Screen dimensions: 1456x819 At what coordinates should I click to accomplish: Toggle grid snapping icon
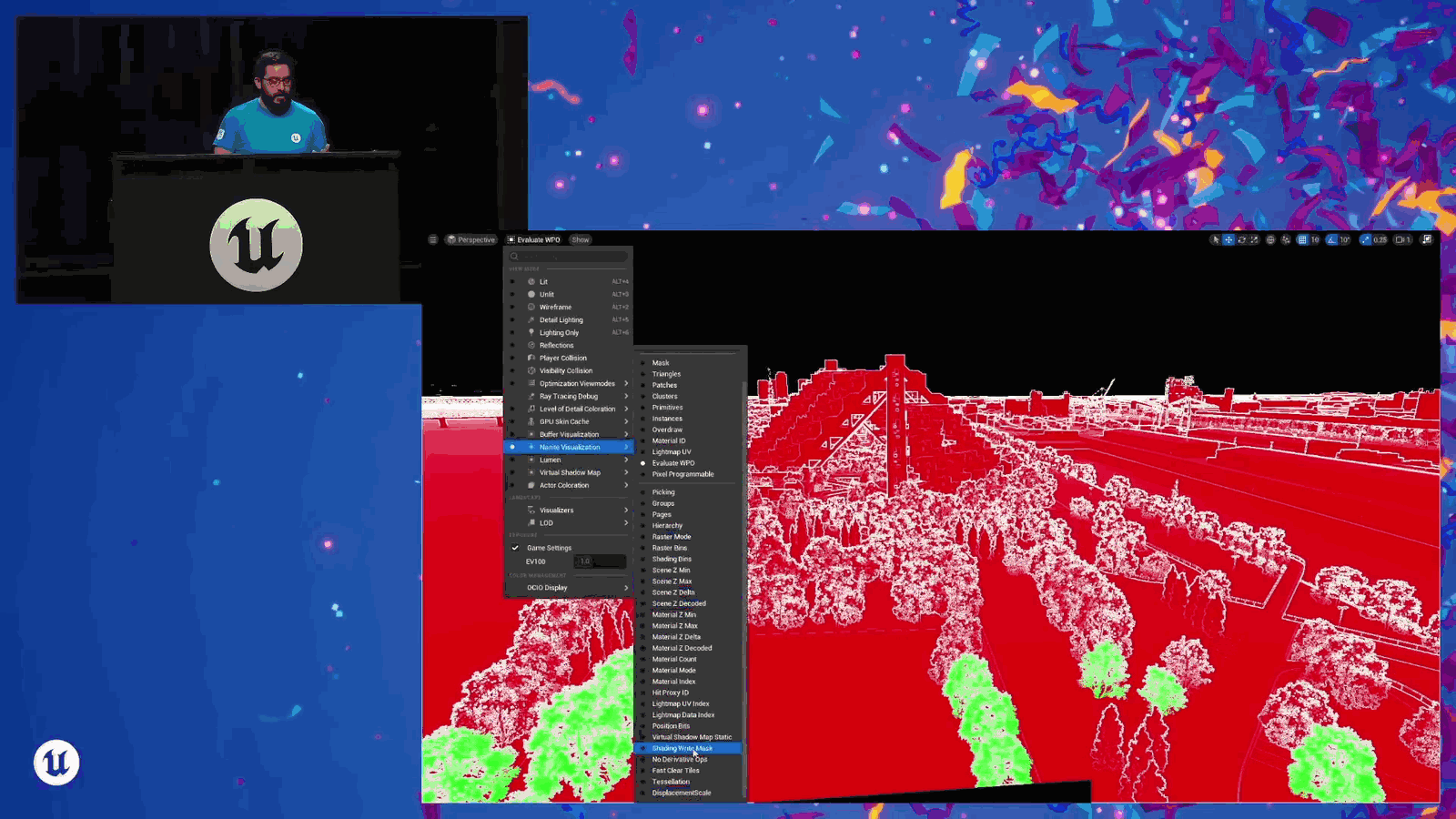[1302, 240]
